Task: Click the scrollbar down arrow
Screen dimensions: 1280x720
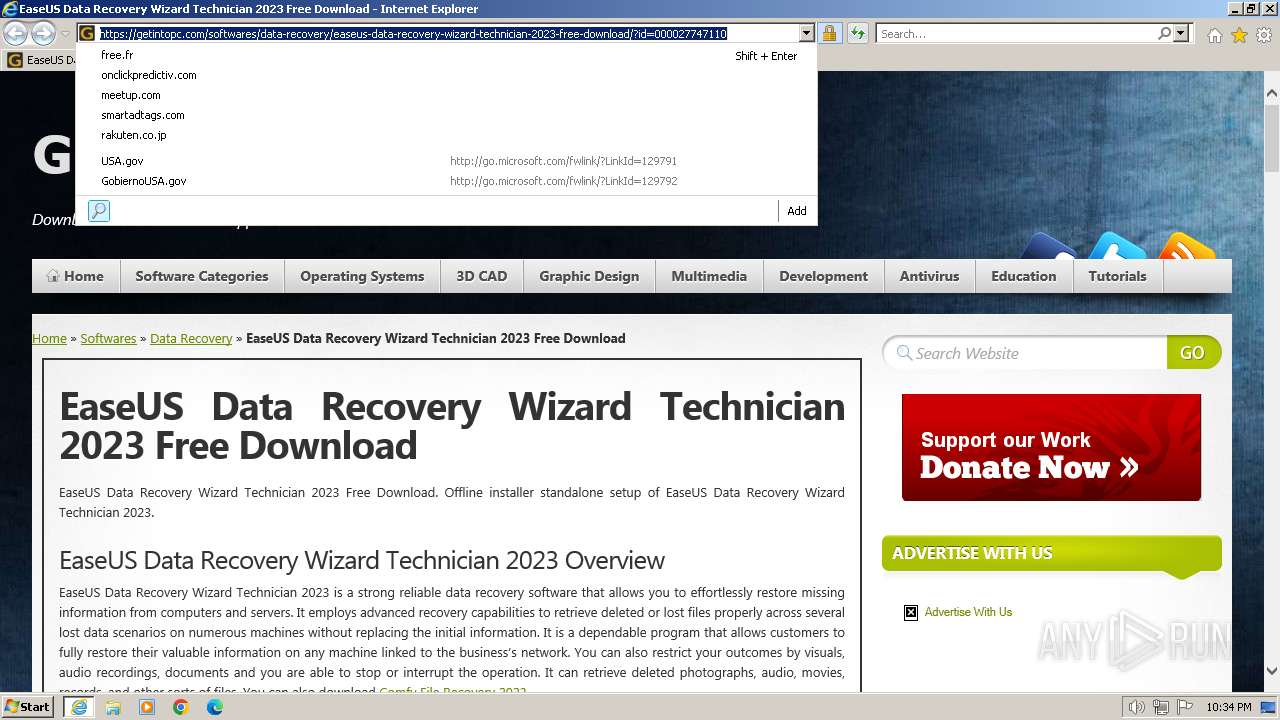Action: coord(1272,671)
